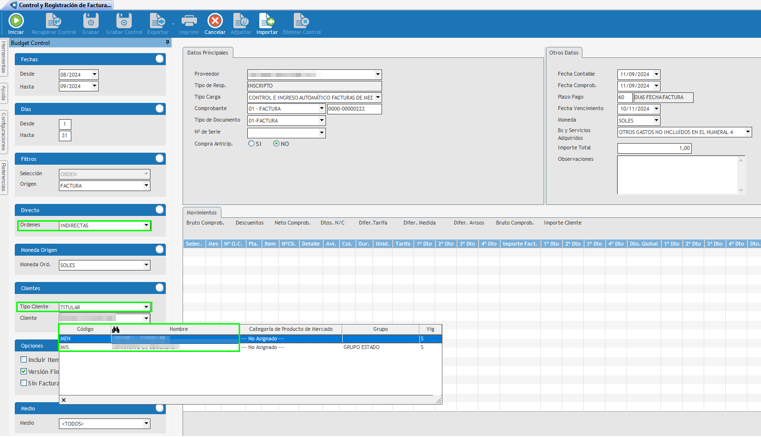Click the Importe Fact. column header
761x437 pixels.
519,244
